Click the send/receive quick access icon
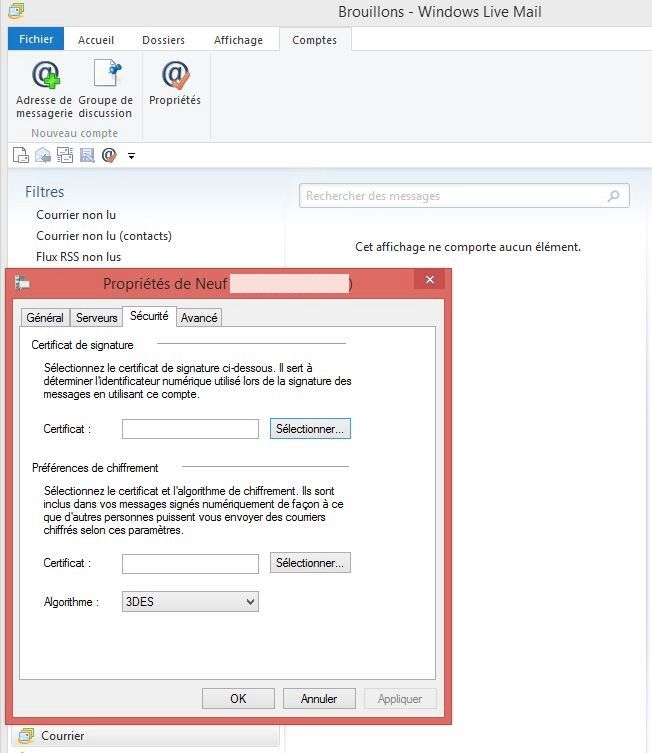The height and width of the screenshot is (753, 652). point(65,155)
